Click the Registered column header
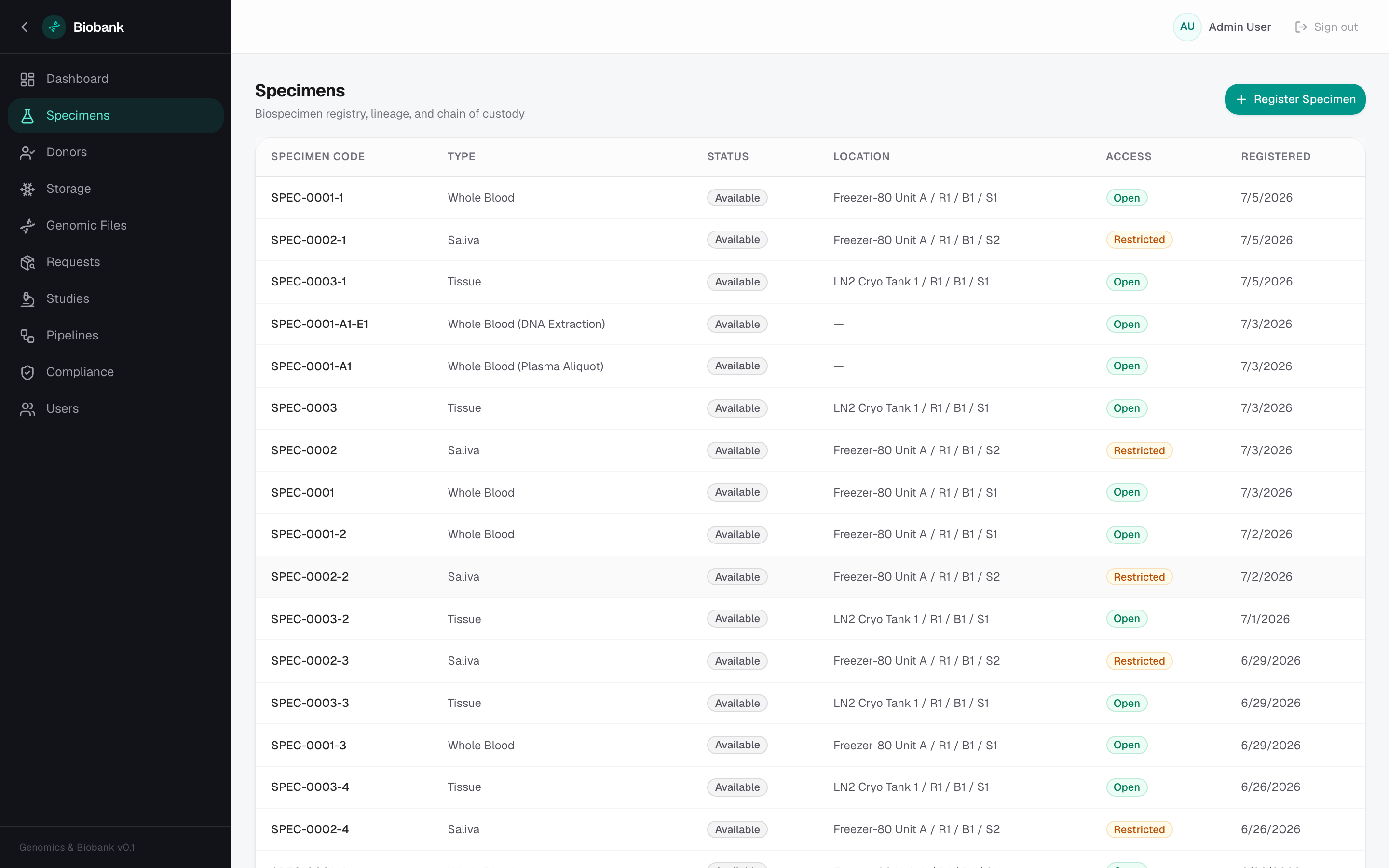Screen dimensions: 1389x868 click(x=1275, y=157)
